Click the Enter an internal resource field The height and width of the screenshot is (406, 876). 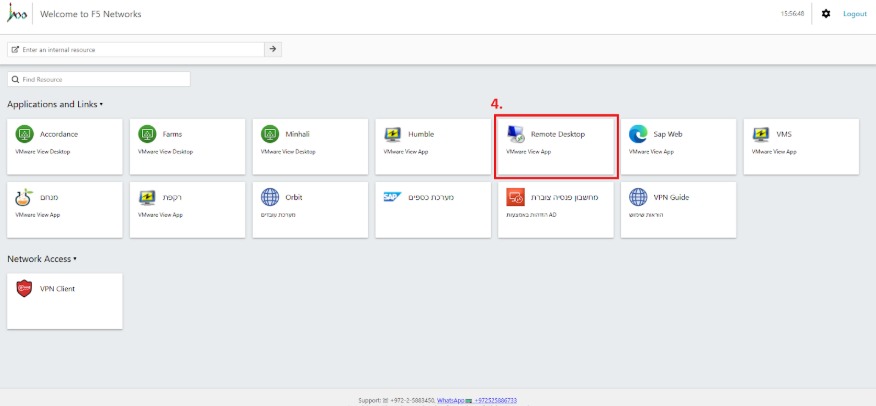[x=138, y=49]
